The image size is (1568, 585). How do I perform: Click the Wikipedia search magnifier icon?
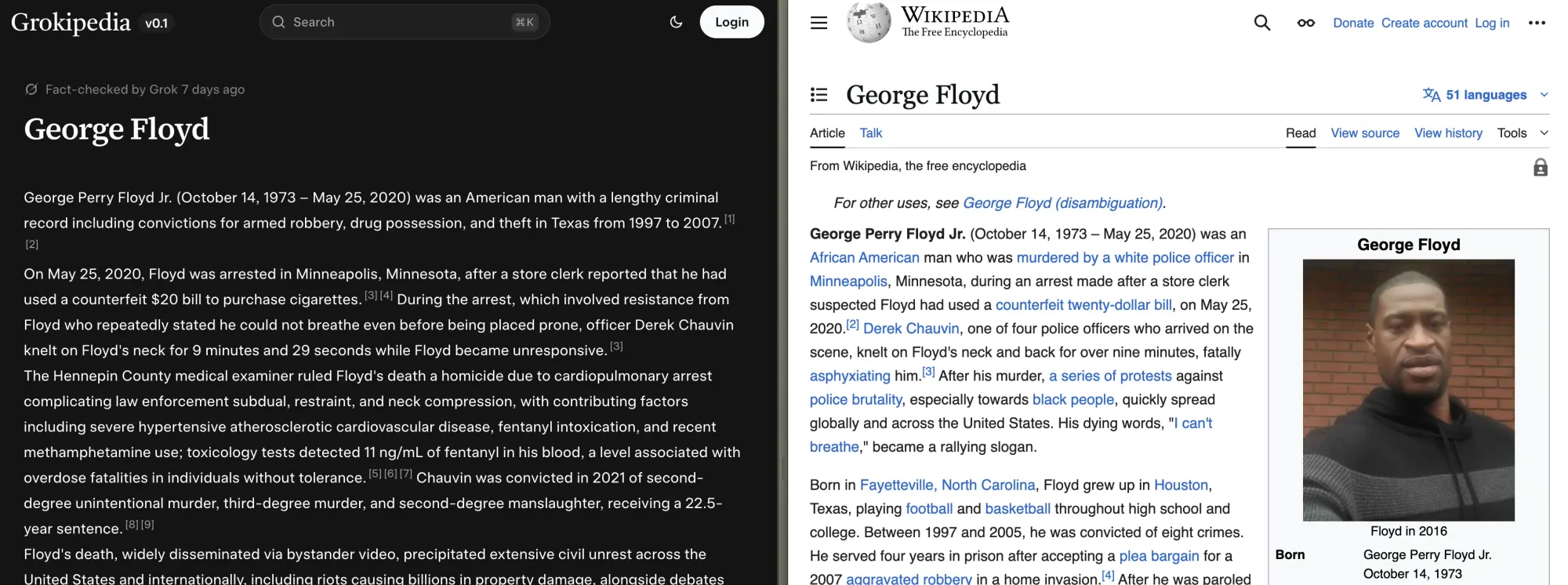click(1261, 23)
